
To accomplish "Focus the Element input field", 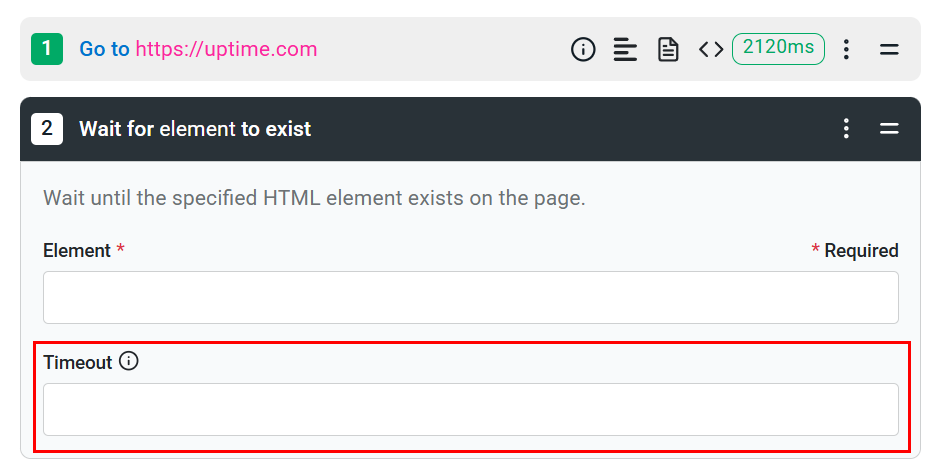I will click(470, 298).
